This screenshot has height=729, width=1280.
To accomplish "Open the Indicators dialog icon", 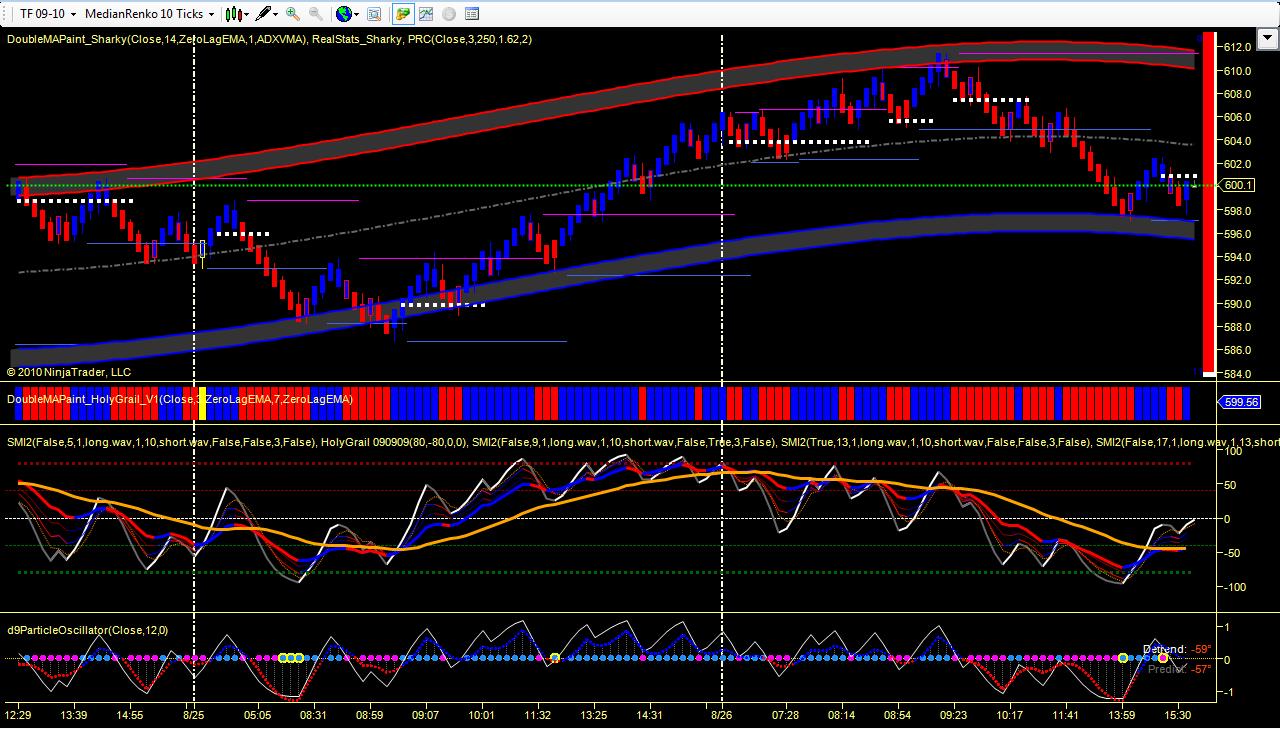I will (x=426, y=14).
